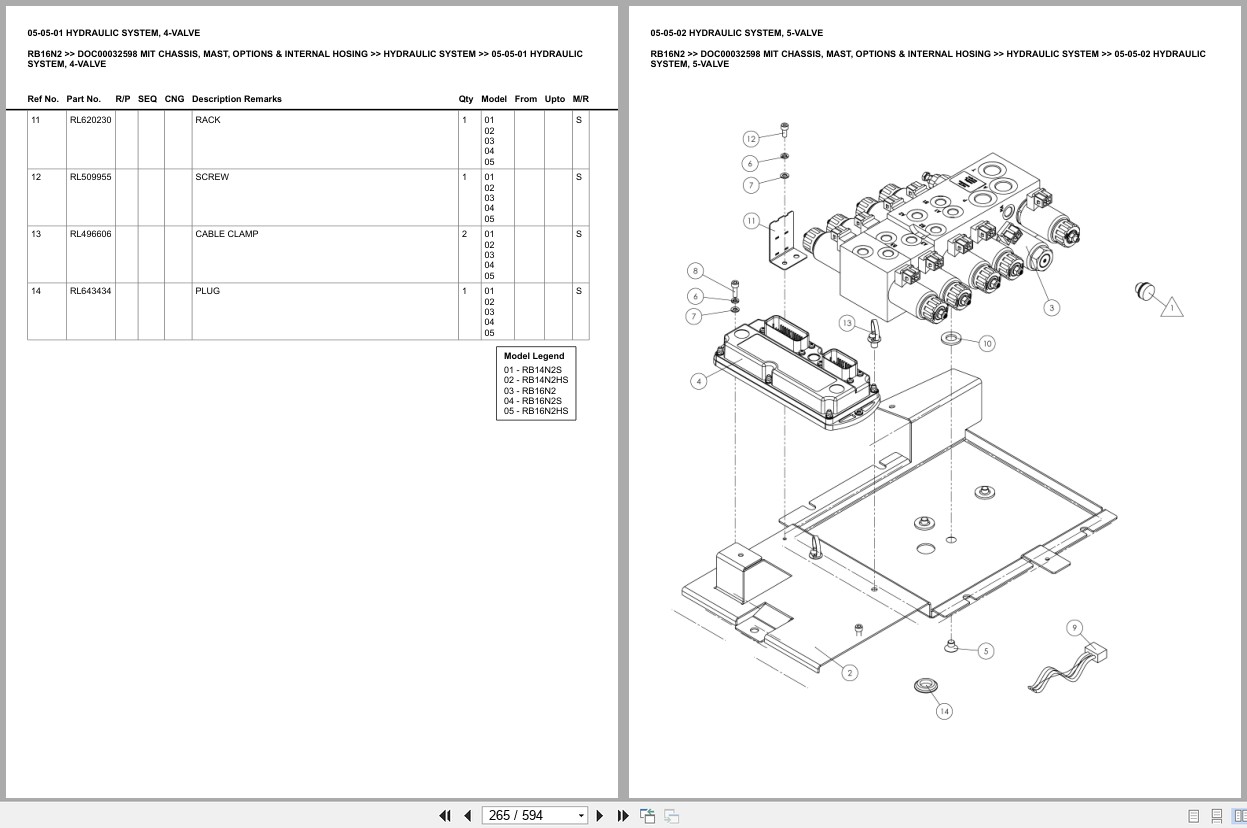Viewport: 1247px width, 828px height.
Task: Click the 05-05-01 HYDRAULIC SYSTEM, 4-VALVE heading
Action: click(x=114, y=33)
